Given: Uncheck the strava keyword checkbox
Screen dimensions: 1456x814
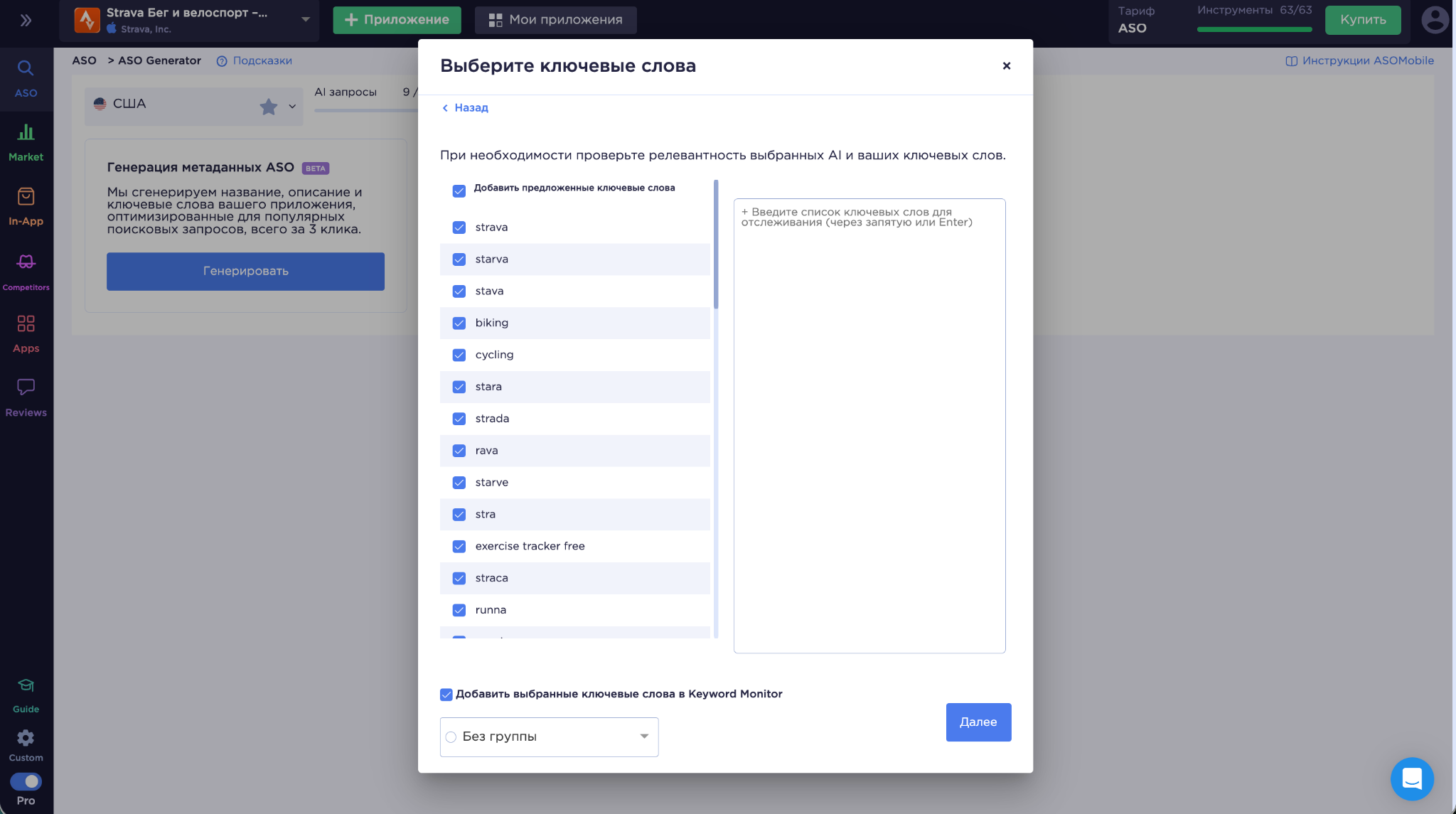Looking at the screenshot, I should [x=459, y=227].
